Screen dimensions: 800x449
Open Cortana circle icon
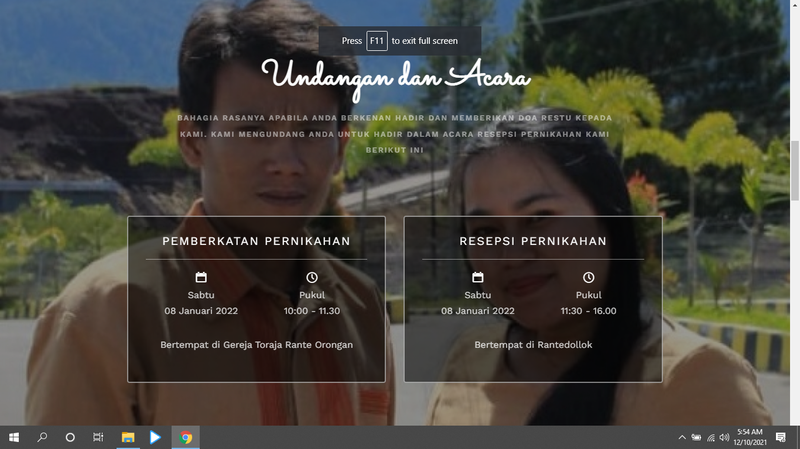70,437
